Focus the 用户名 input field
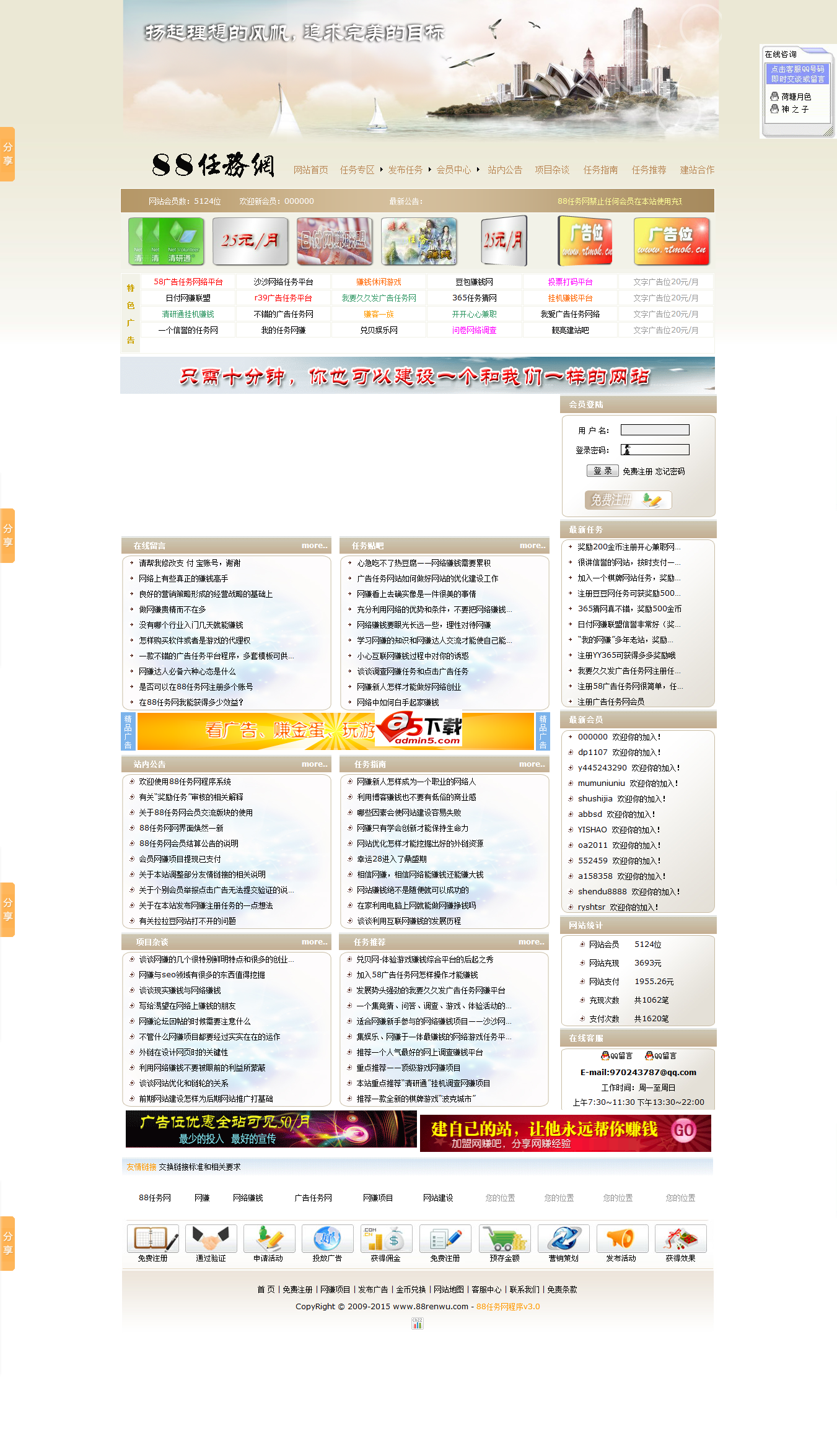 pyautogui.click(x=655, y=430)
